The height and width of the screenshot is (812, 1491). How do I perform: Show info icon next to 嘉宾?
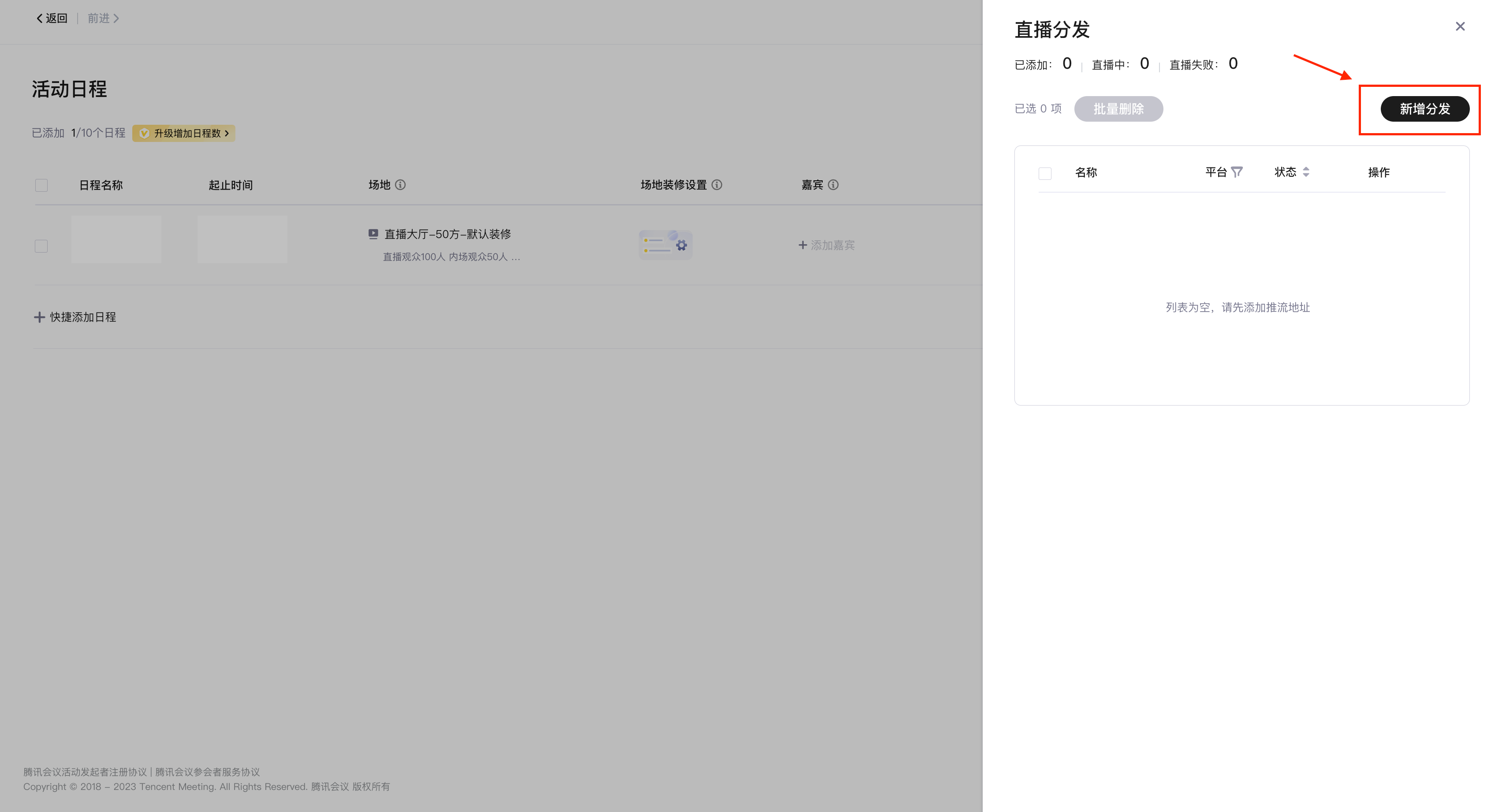pyautogui.click(x=833, y=185)
